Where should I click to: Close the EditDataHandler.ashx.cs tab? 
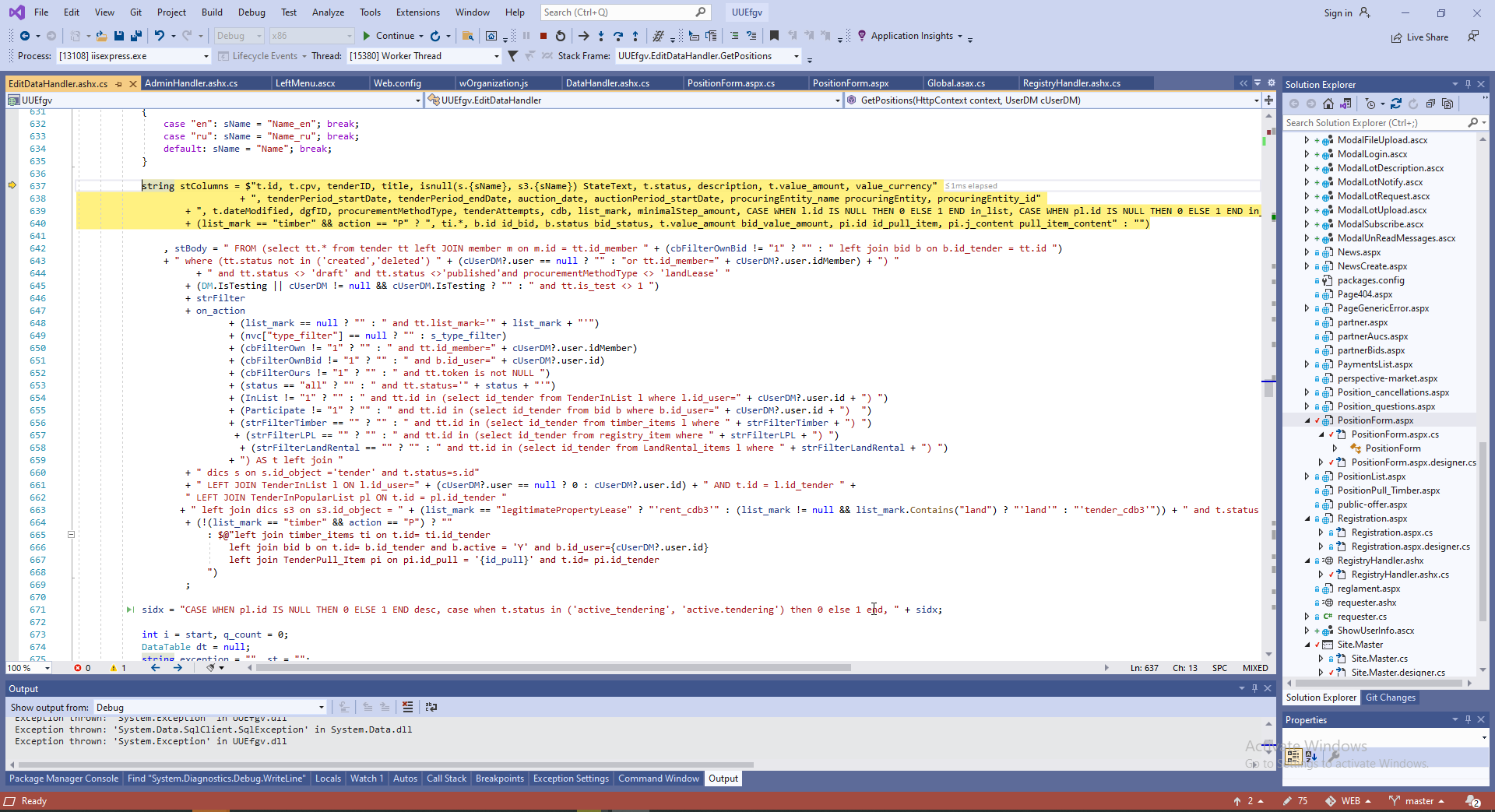click(133, 83)
